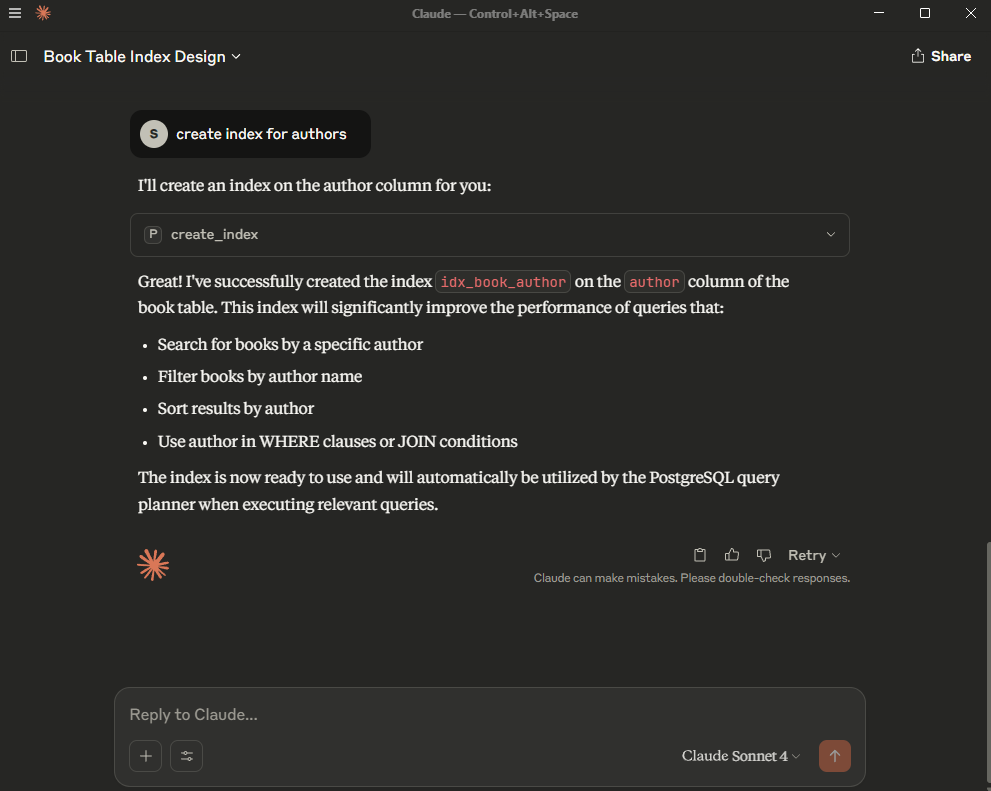Copy the response with clipboard icon
Screen dimensions: 991x791
[700, 555]
